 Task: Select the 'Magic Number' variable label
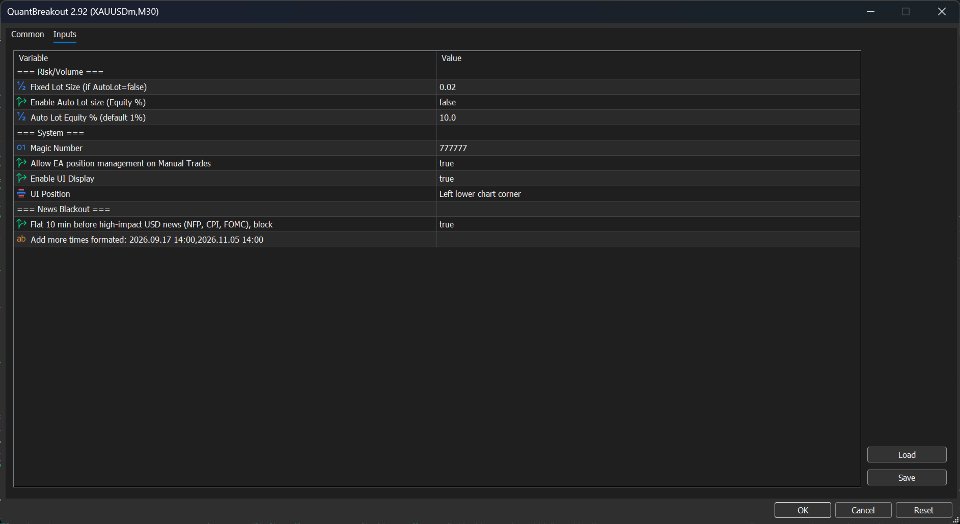tap(56, 148)
